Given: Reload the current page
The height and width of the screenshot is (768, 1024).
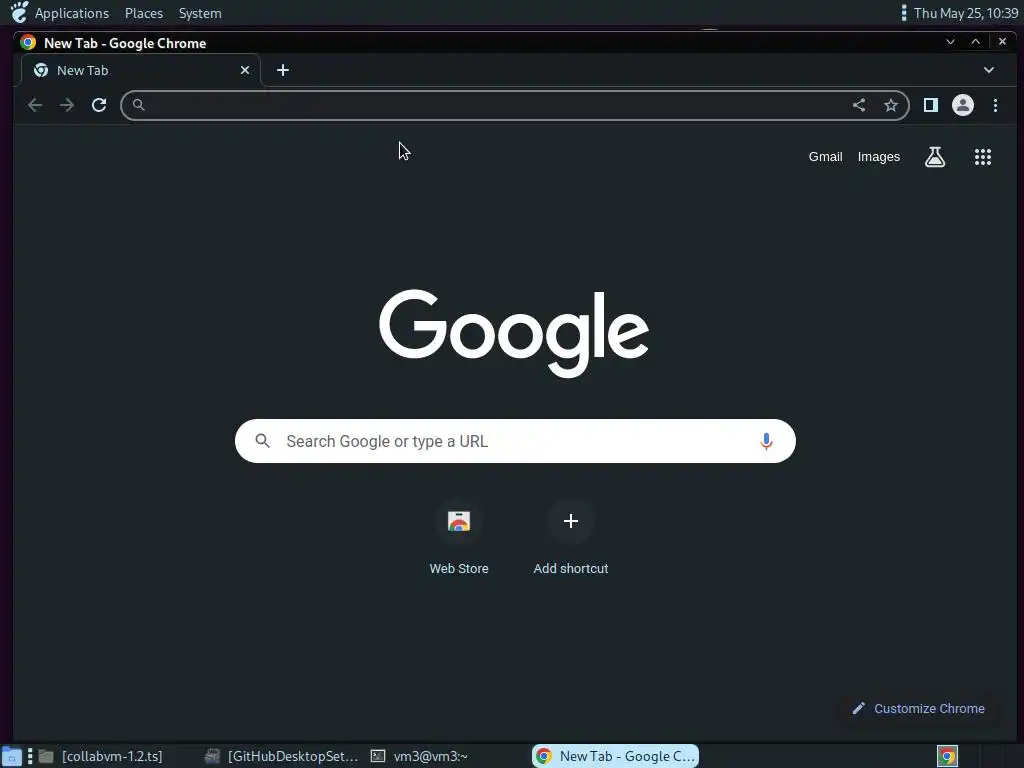Looking at the screenshot, I should pyautogui.click(x=99, y=105).
